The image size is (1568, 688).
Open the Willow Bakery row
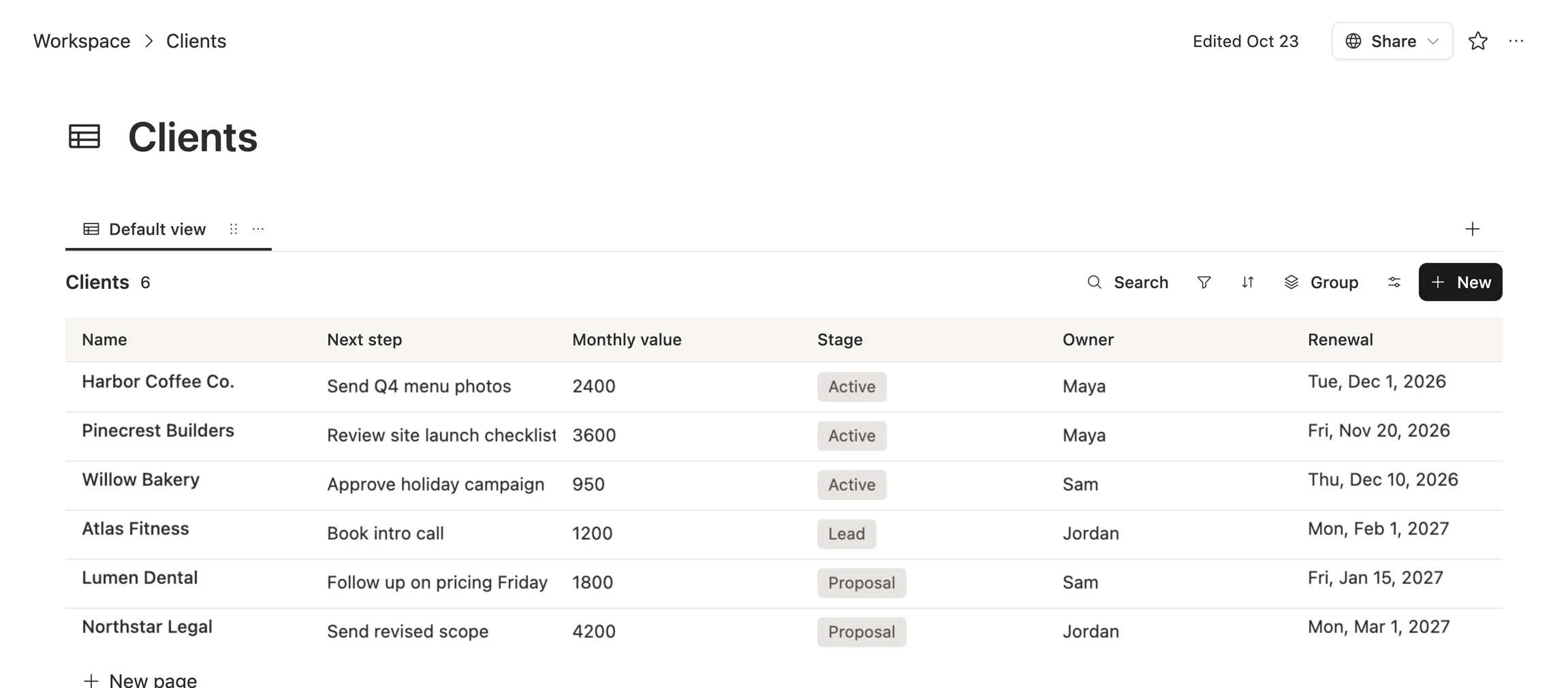pos(140,480)
